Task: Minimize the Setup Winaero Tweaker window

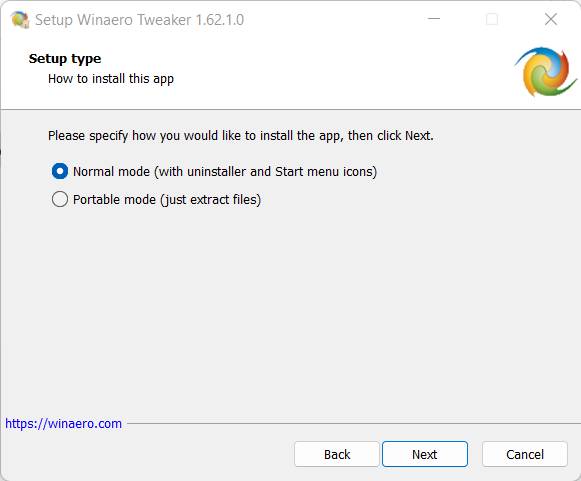Action: click(434, 19)
